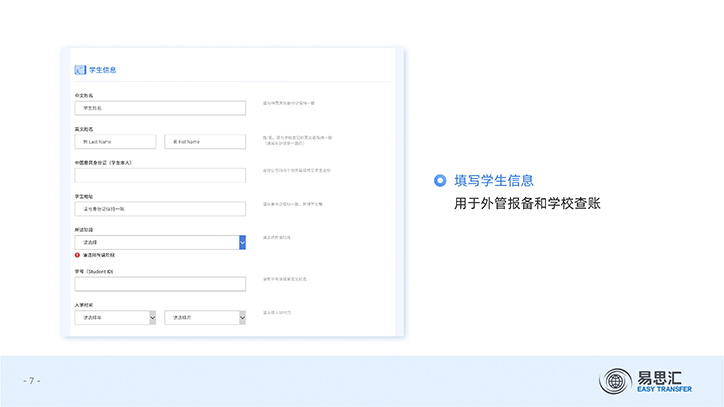Click the Chinese resident ID input field
The image size is (724, 407).
pos(160,175)
